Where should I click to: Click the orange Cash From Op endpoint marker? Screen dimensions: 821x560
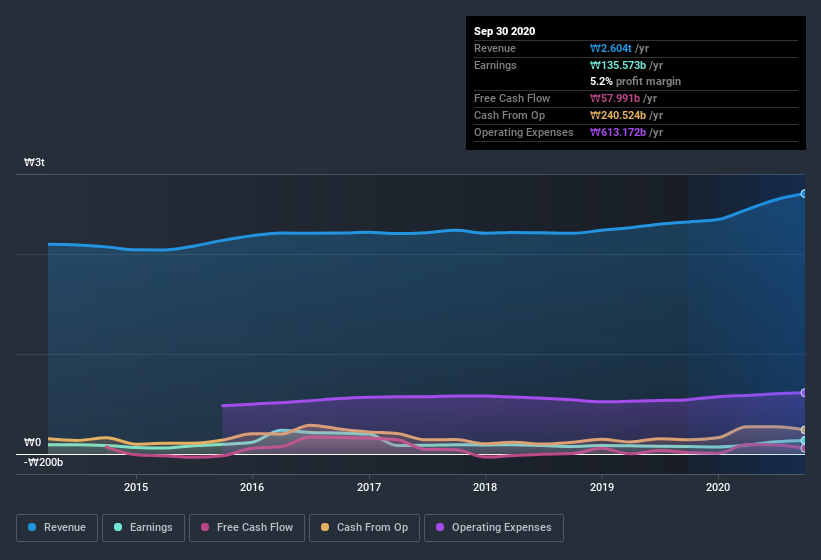coord(803,430)
